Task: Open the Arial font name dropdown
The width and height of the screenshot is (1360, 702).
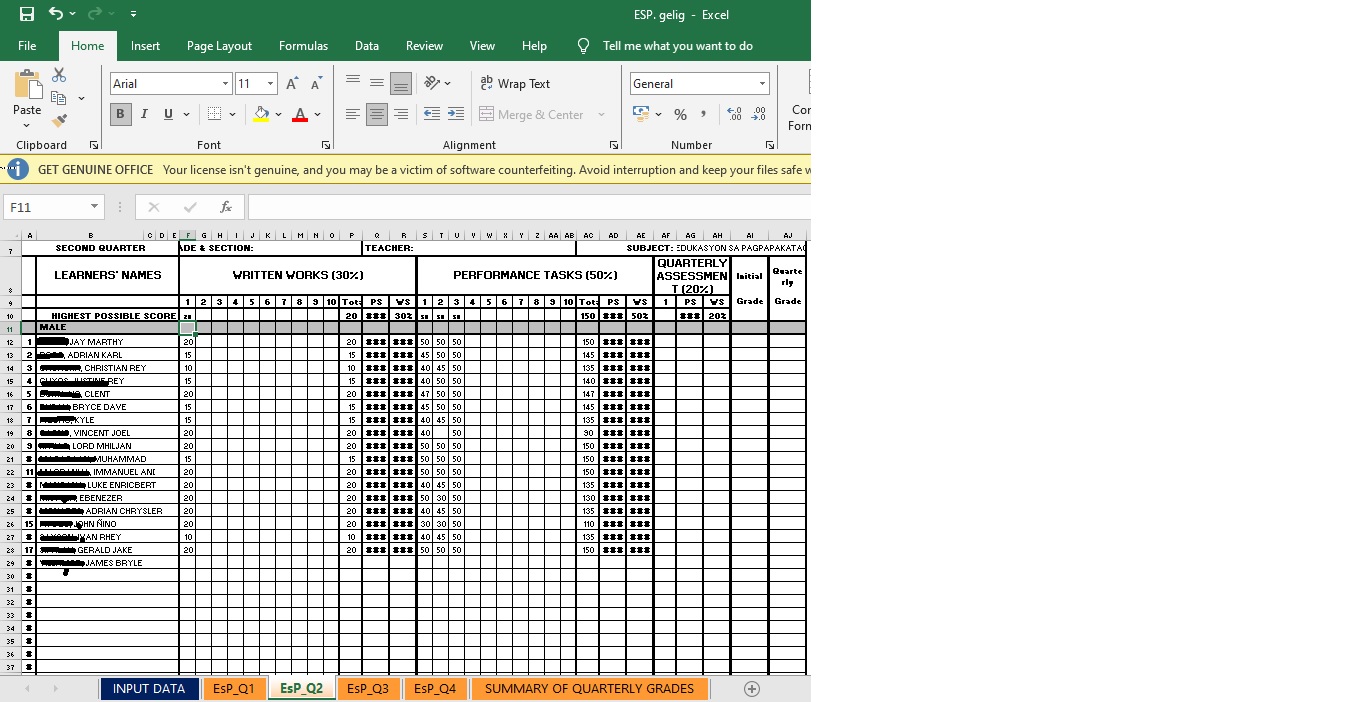Action: (x=225, y=84)
